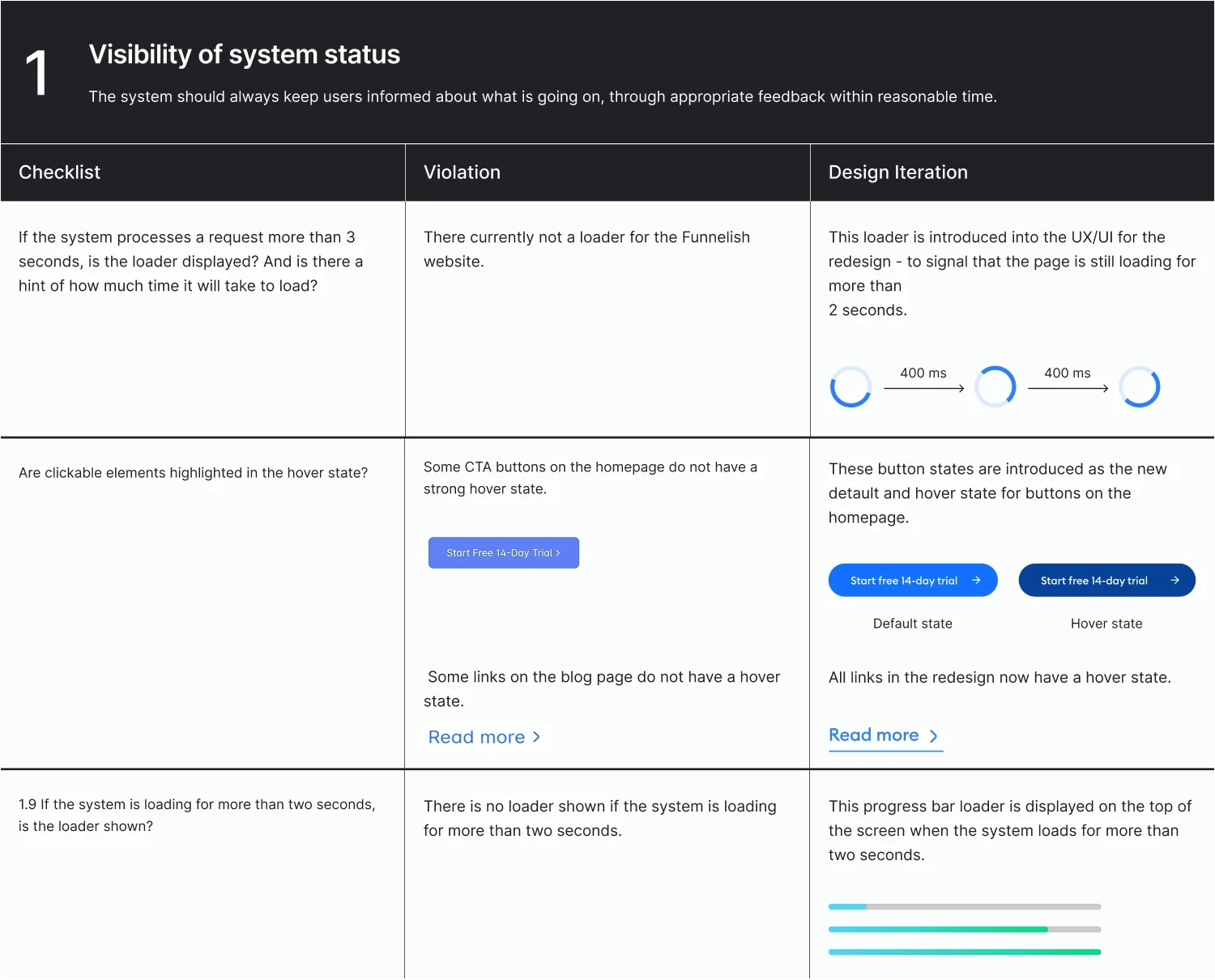Image resolution: width=1215 pixels, height=980 pixels.
Task: Select the Checklist column header
Action: 60,173
